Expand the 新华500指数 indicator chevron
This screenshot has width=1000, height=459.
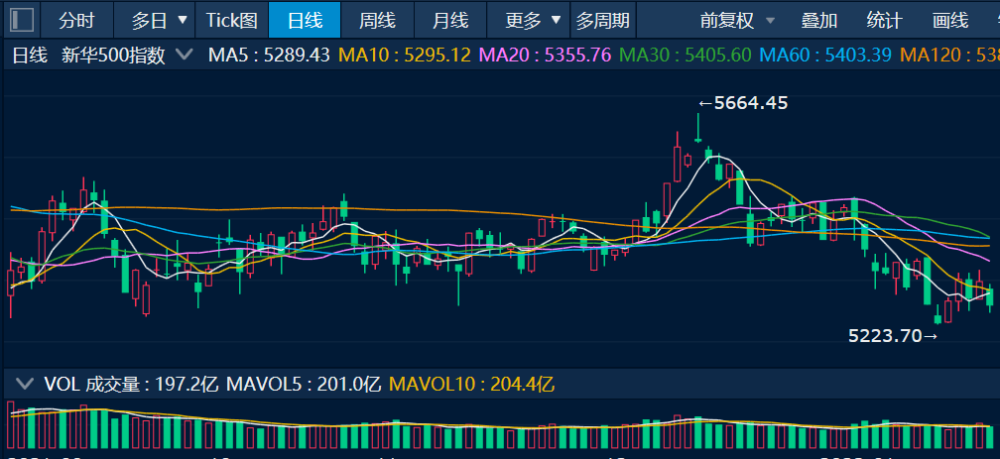pyautogui.click(x=183, y=56)
